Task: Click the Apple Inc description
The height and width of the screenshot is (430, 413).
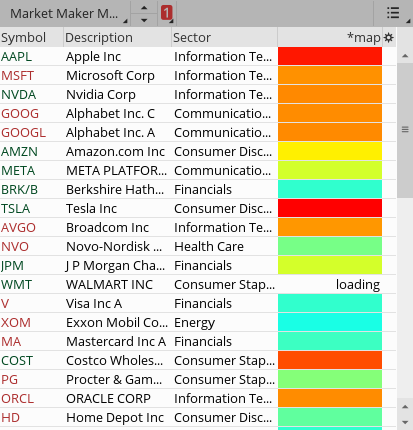Action: click(x=93, y=57)
